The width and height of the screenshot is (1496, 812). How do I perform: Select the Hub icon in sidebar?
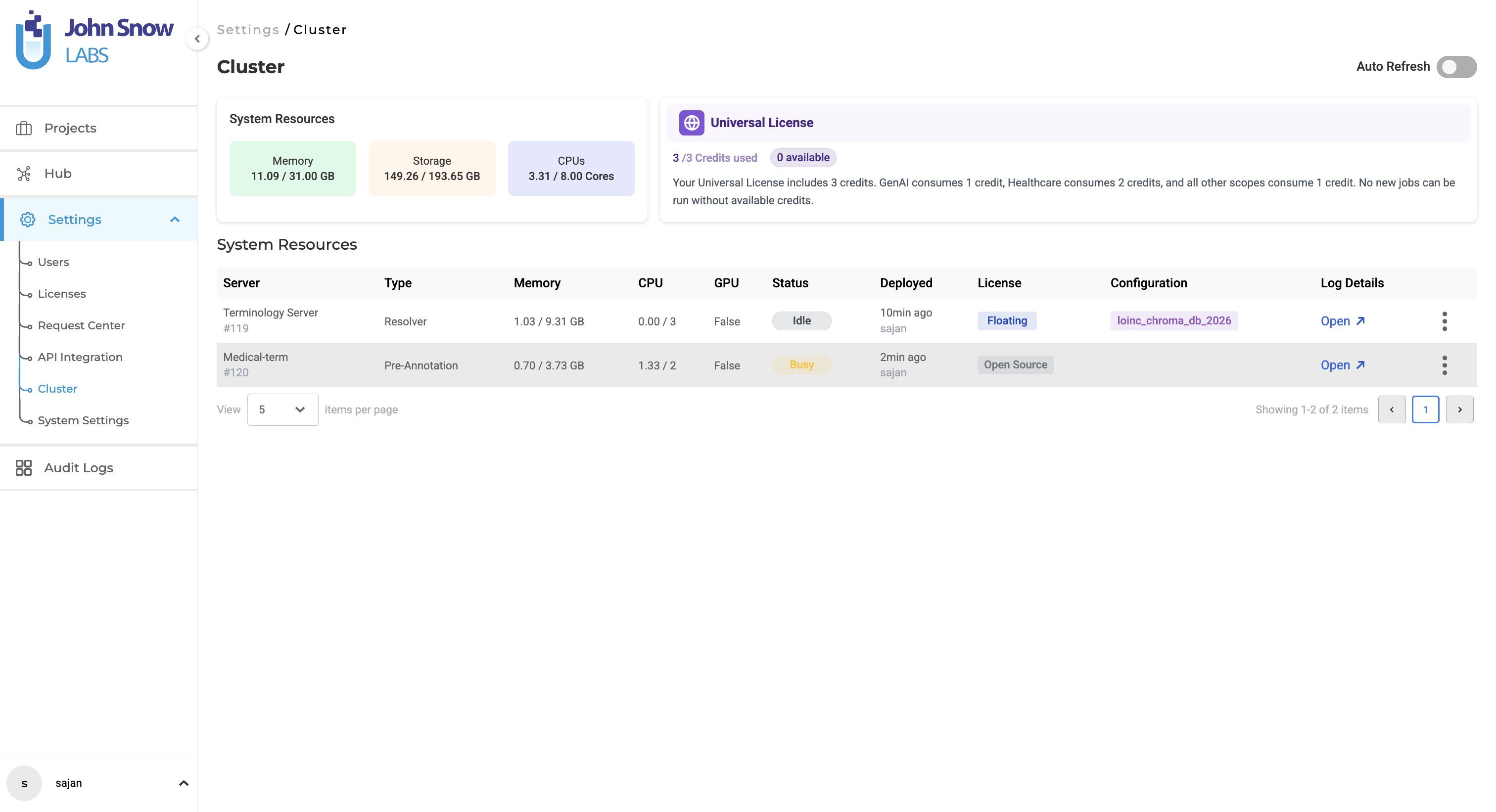pyautogui.click(x=25, y=173)
